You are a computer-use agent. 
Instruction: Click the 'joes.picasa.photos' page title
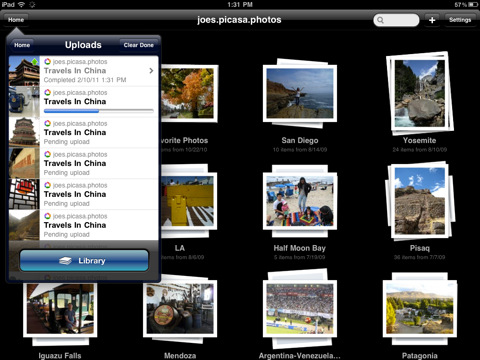click(x=239, y=20)
